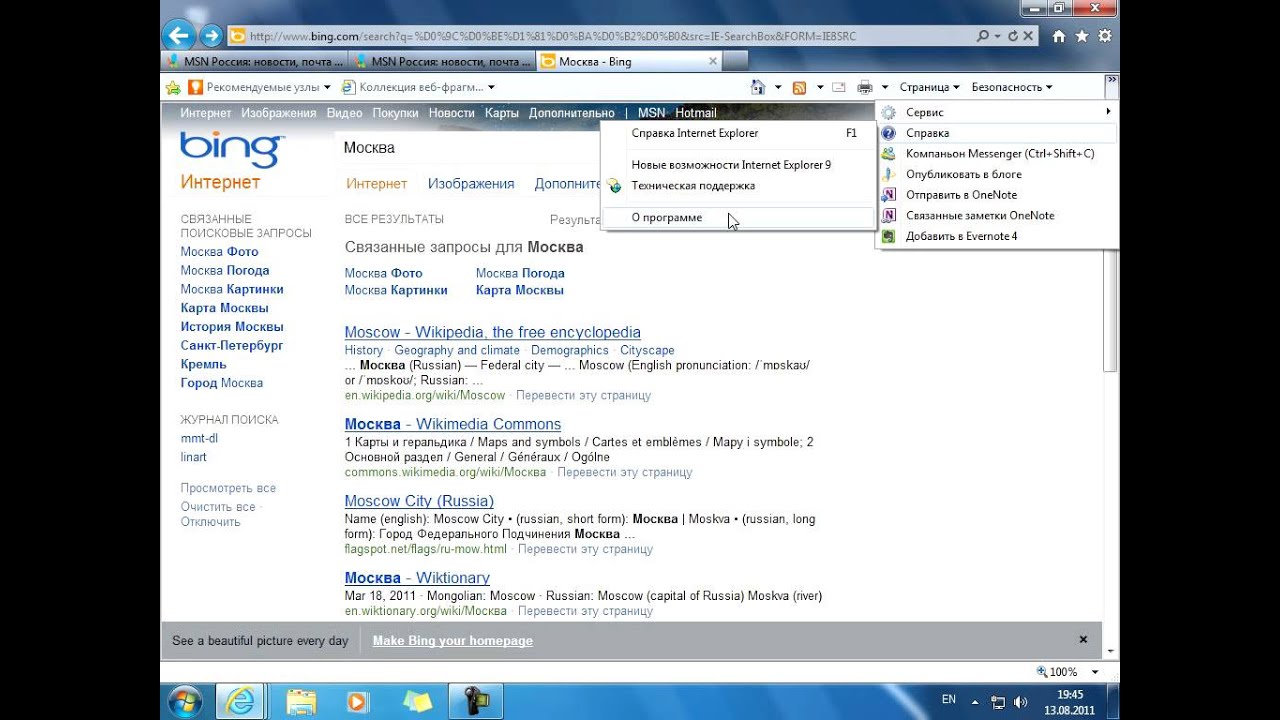The height and width of the screenshot is (720, 1280).
Task: Click the address bar search magnifier icon
Action: [x=984, y=36]
